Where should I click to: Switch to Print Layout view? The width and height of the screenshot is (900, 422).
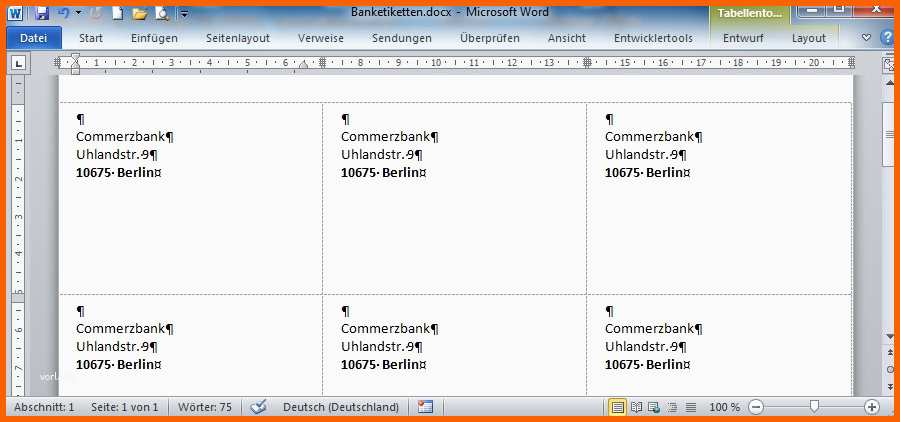tap(618, 407)
